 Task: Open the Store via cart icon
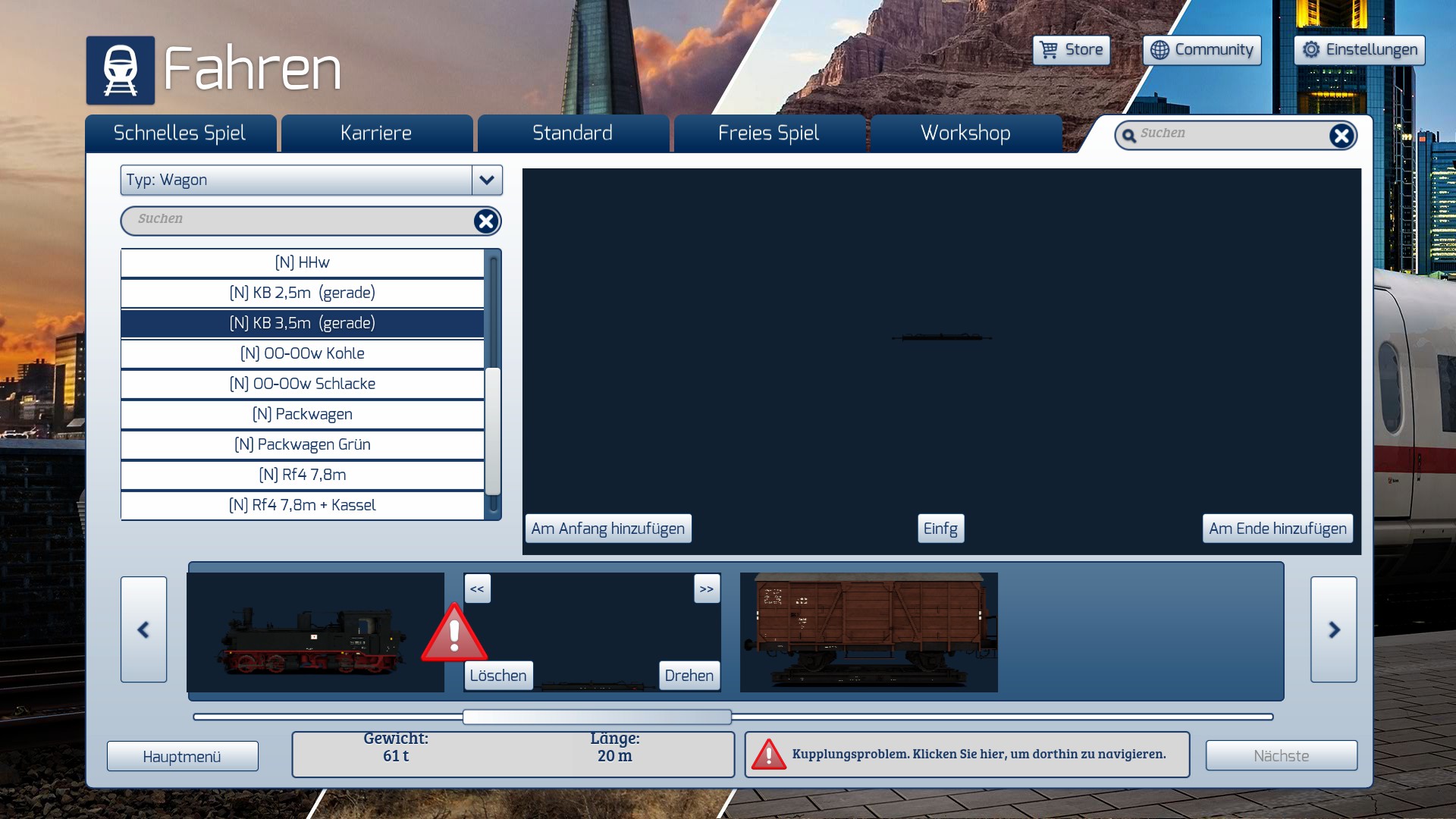click(x=1050, y=50)
